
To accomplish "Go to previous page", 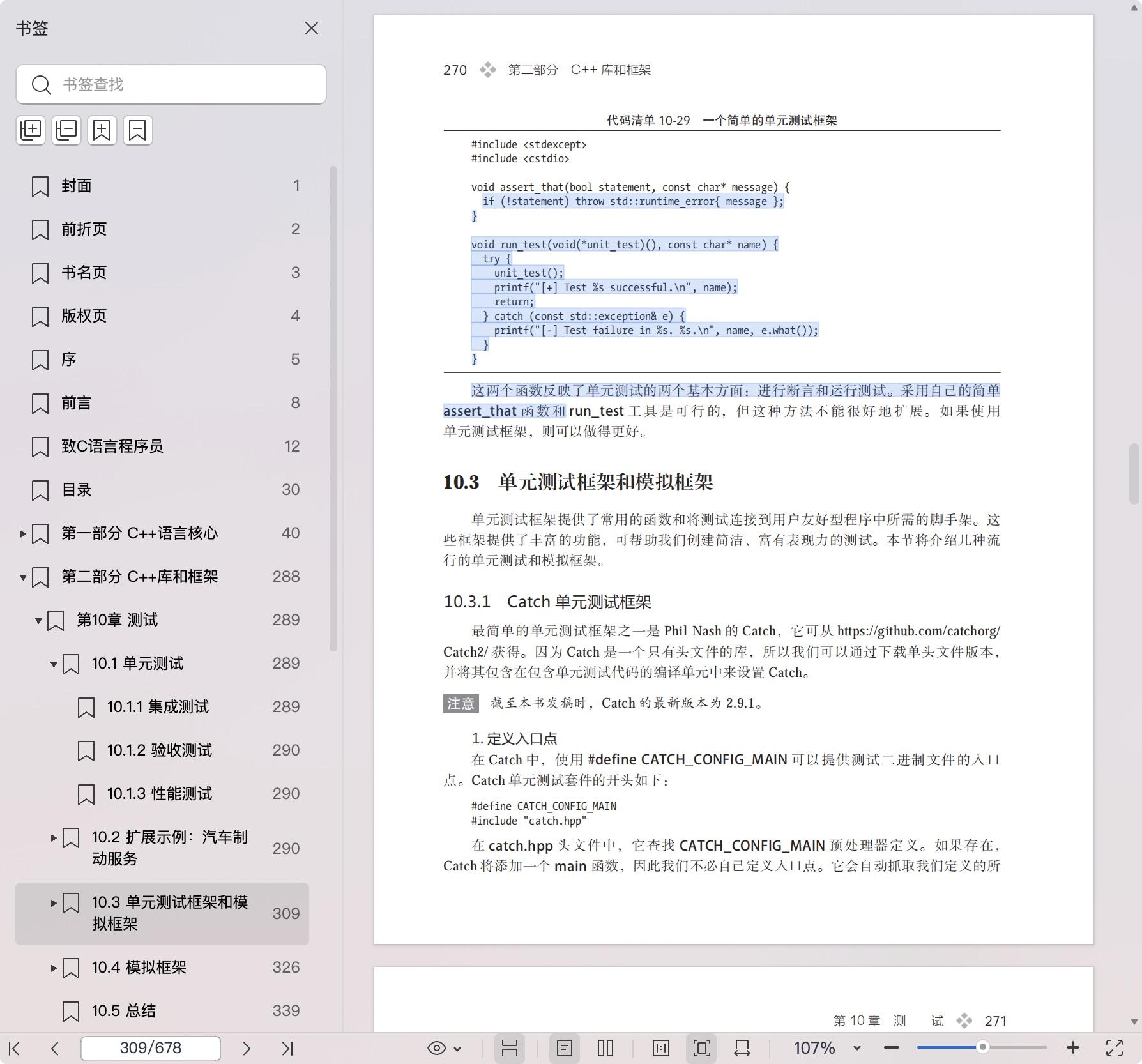I will coord(55,1048).
